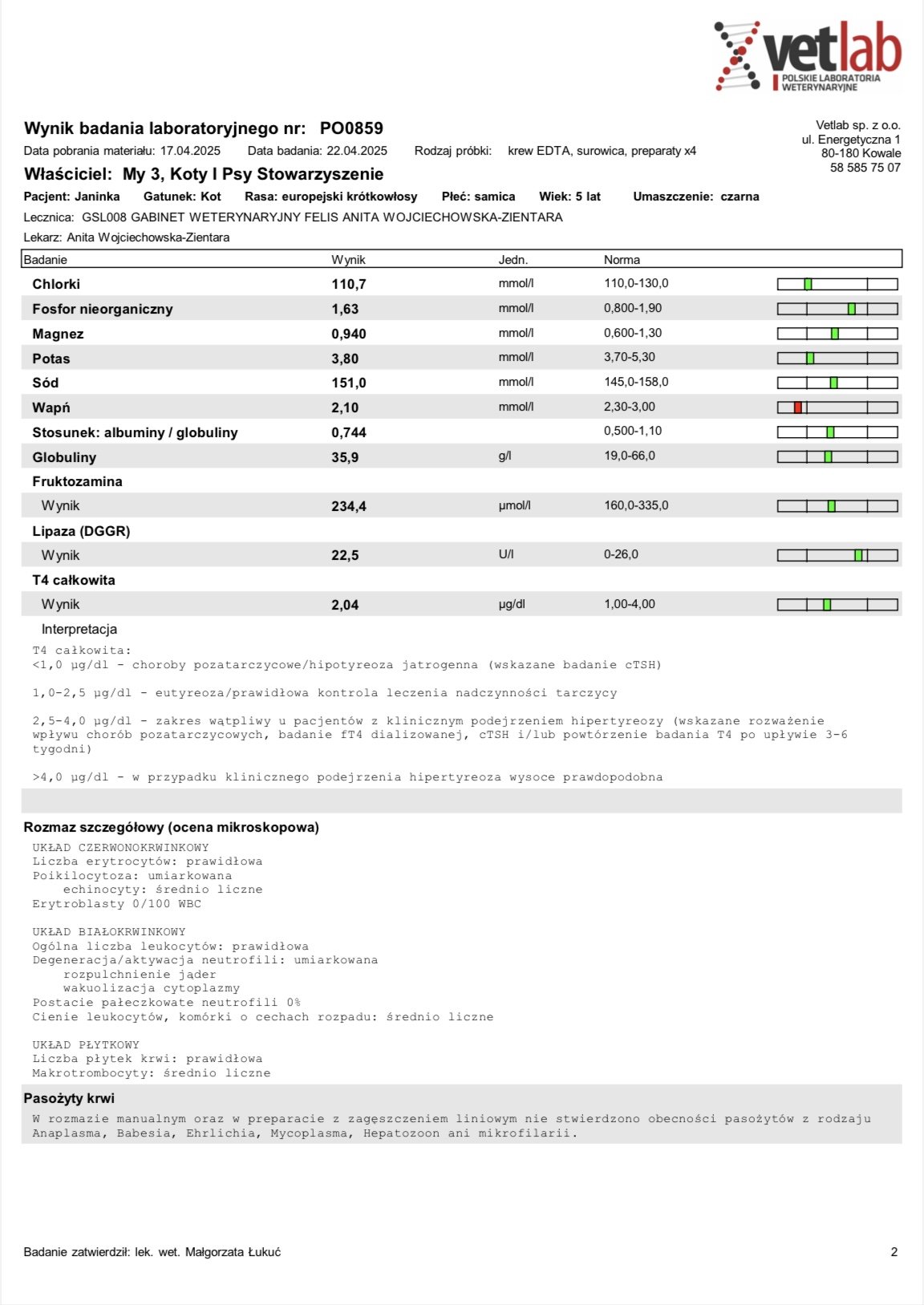Click the Lipaza result 22,5
This screenshot has width=924, height=1305.
[345, 555]
